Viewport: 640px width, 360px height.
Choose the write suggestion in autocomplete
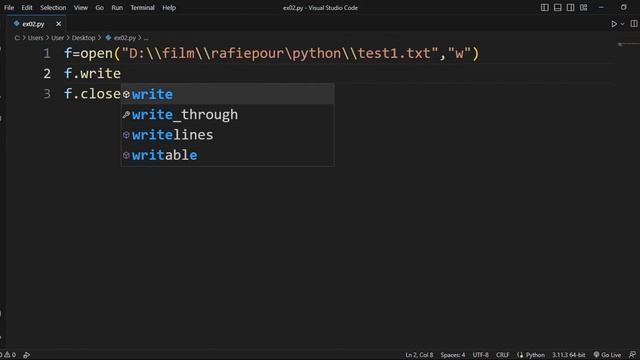pos(228,94)
